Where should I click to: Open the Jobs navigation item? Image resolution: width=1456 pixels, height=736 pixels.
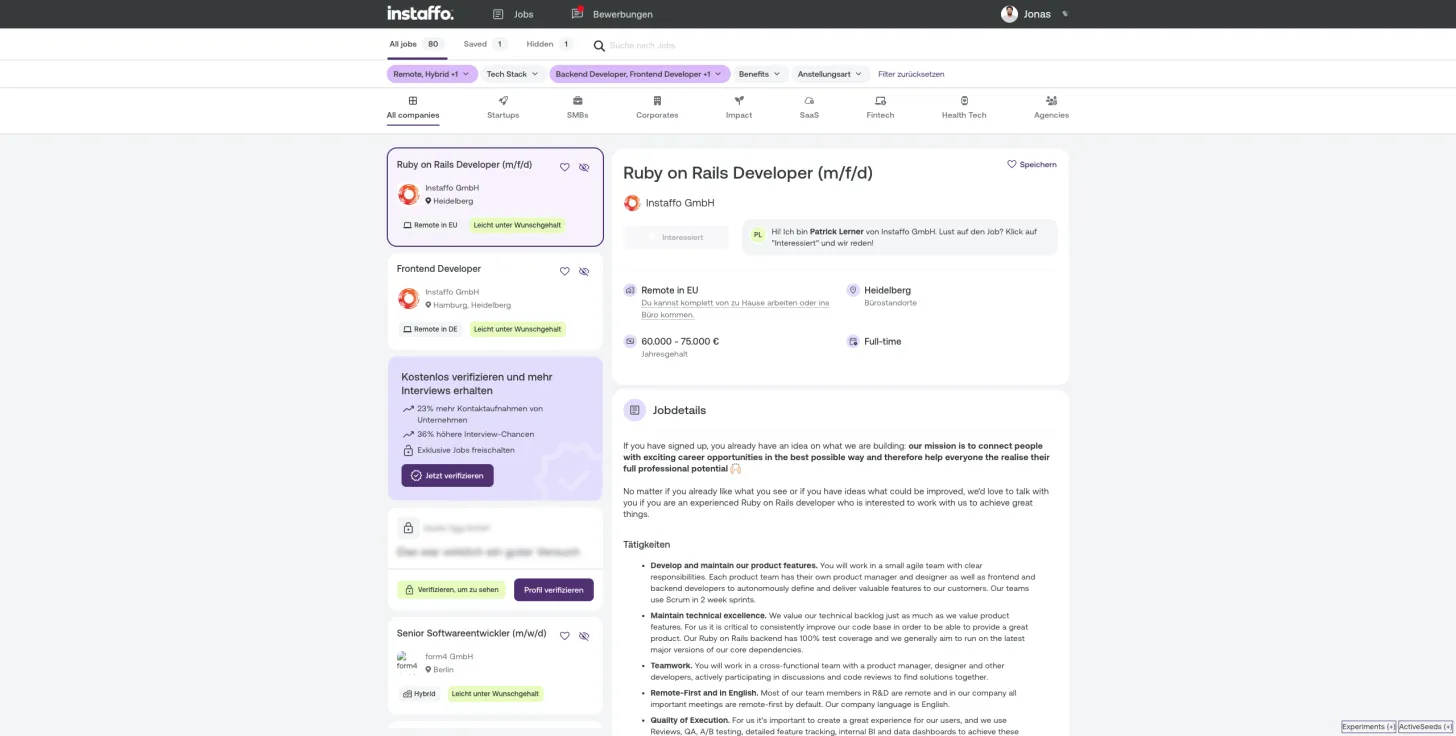pyautogui.click(x=513, y=14)
